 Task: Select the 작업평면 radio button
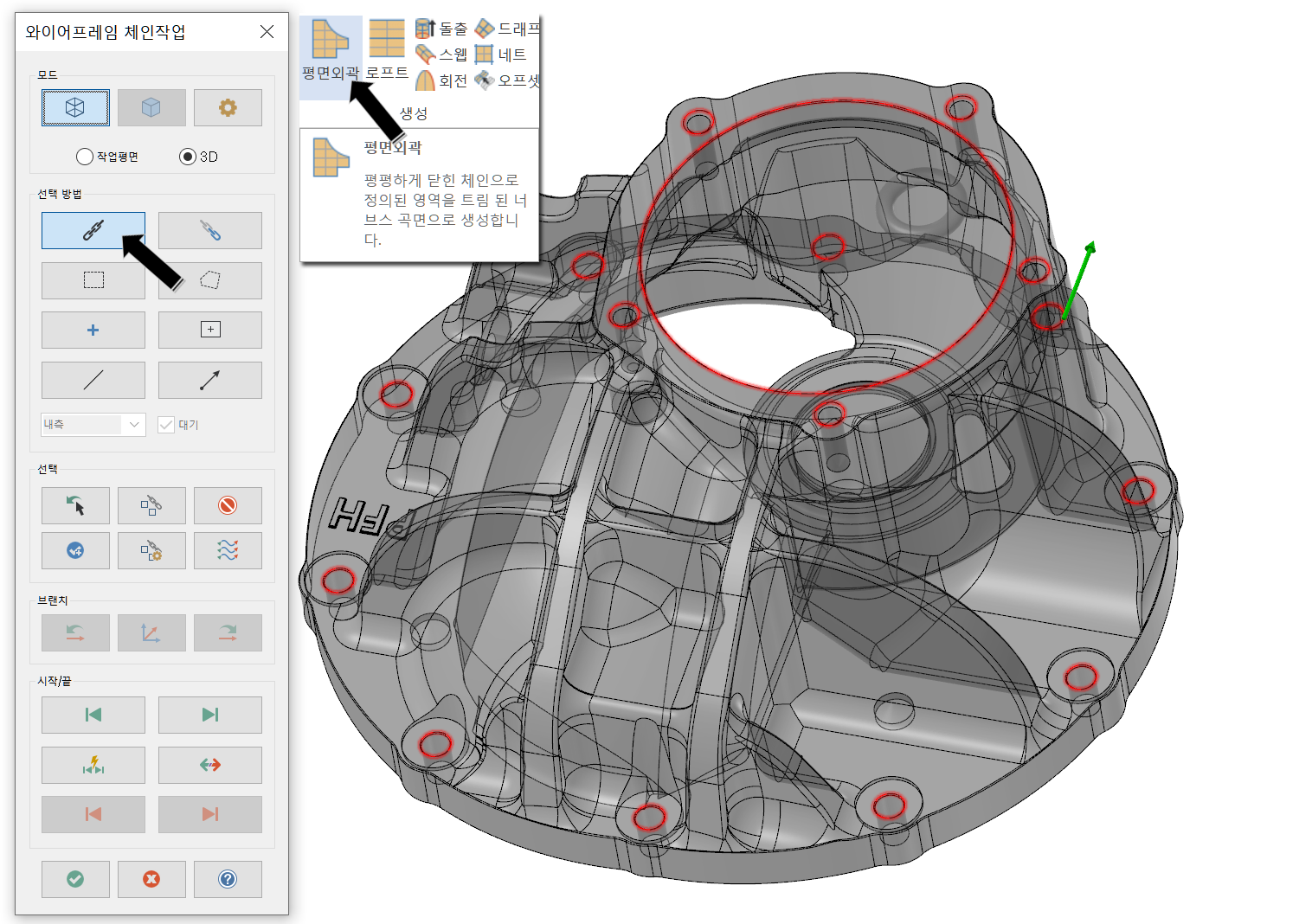85,157
